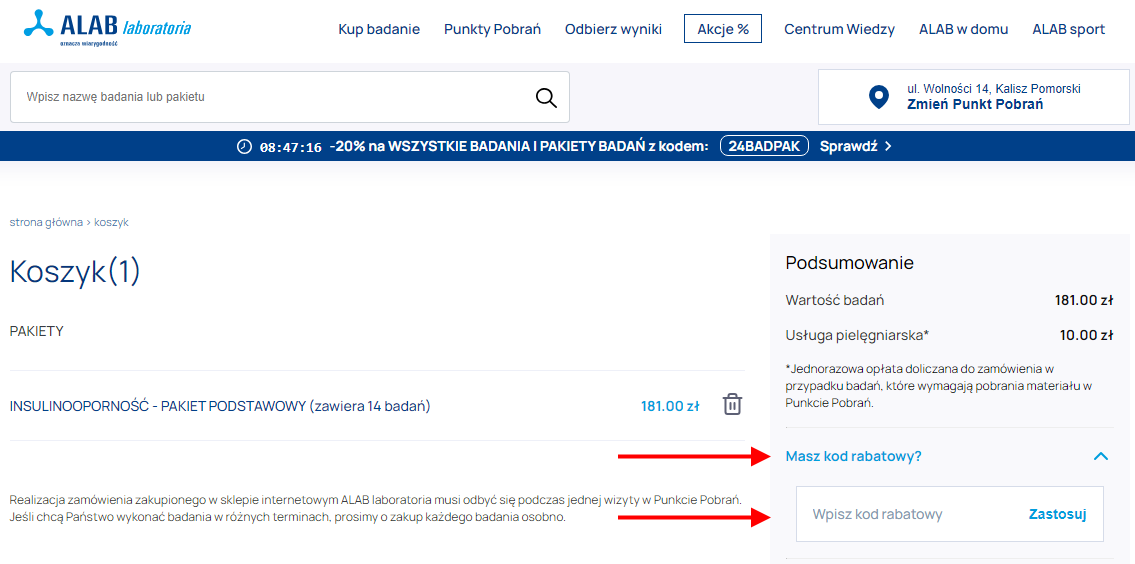Click the 08:47:16 countdown timer
The image size is (1135, 564).
click(x=290, y=147)
